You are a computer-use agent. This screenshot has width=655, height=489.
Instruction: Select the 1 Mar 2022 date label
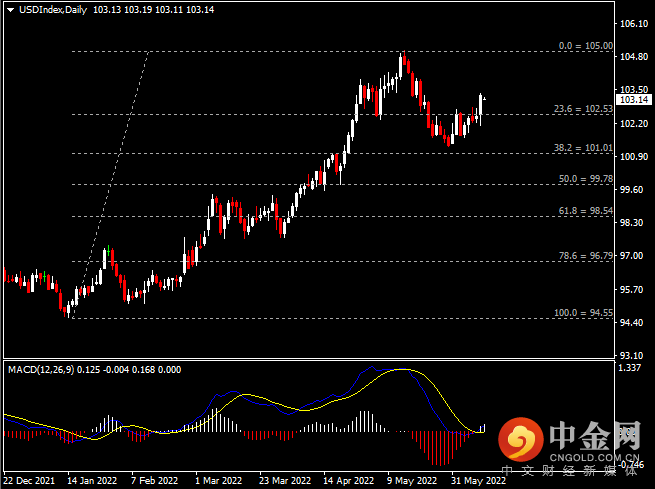(218, 480)
